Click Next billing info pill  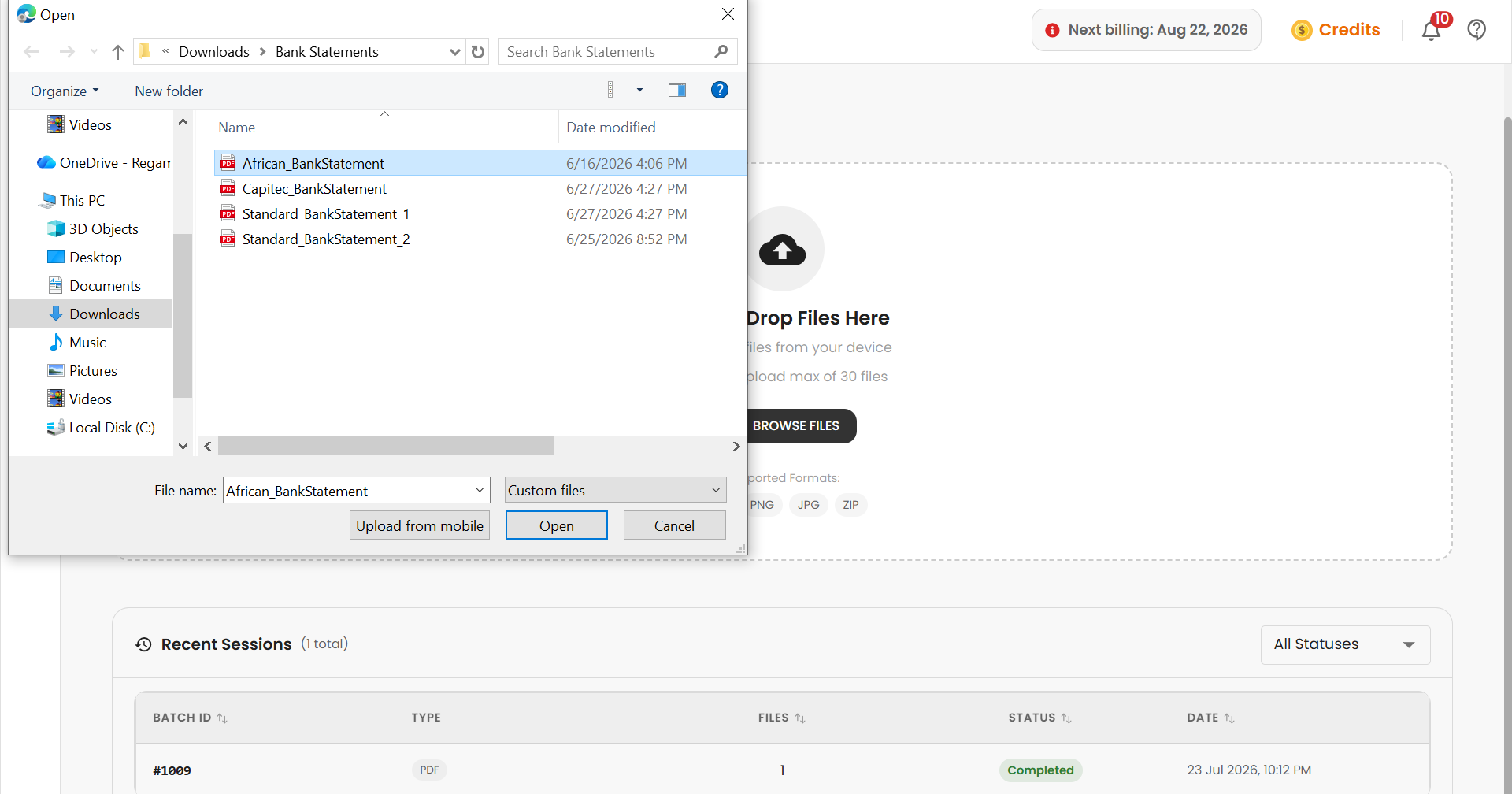click(x=1146, y=30)
